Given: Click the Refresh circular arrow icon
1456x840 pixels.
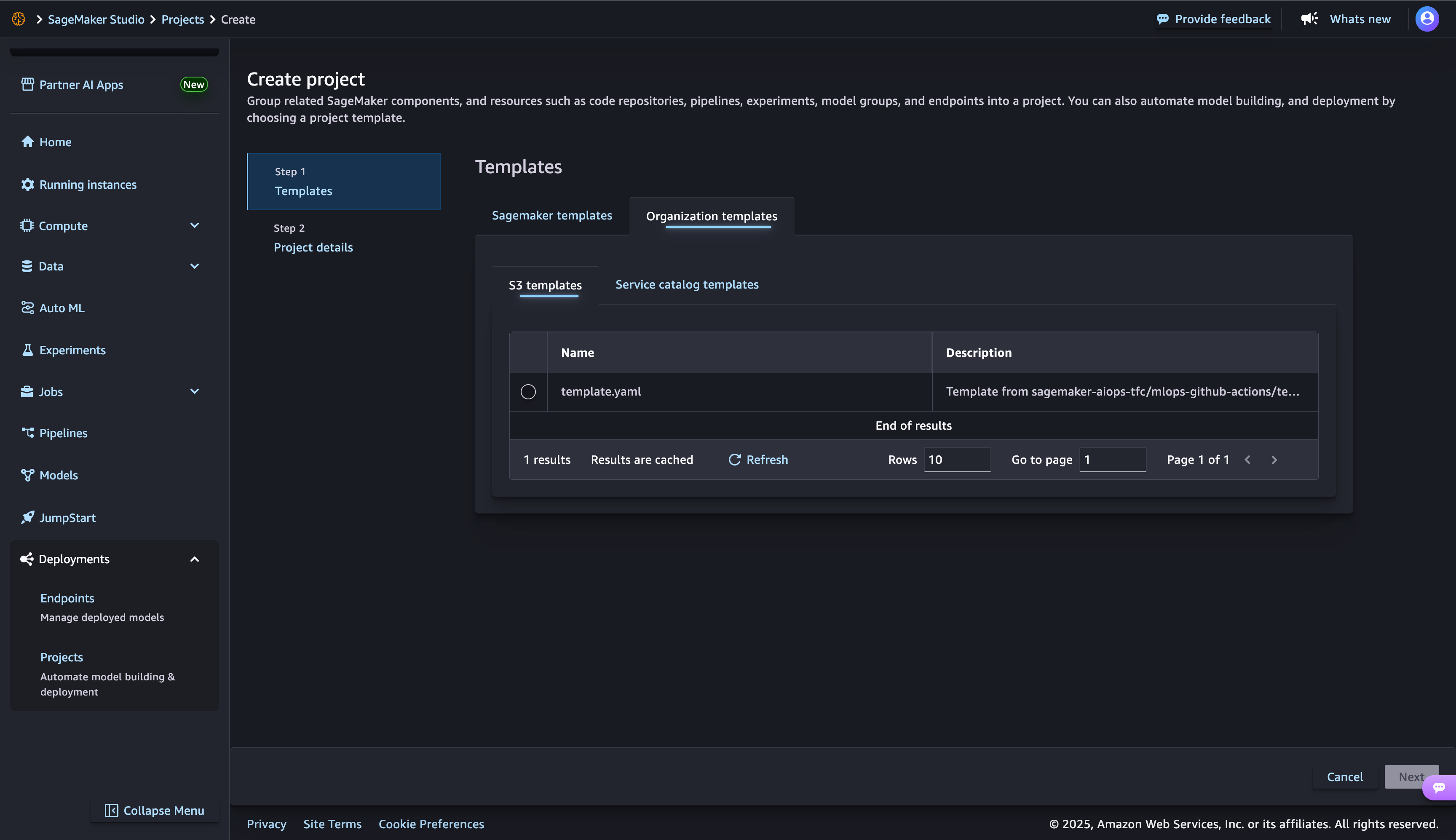Looking at the screenshot, I should (x=734, y=460).
